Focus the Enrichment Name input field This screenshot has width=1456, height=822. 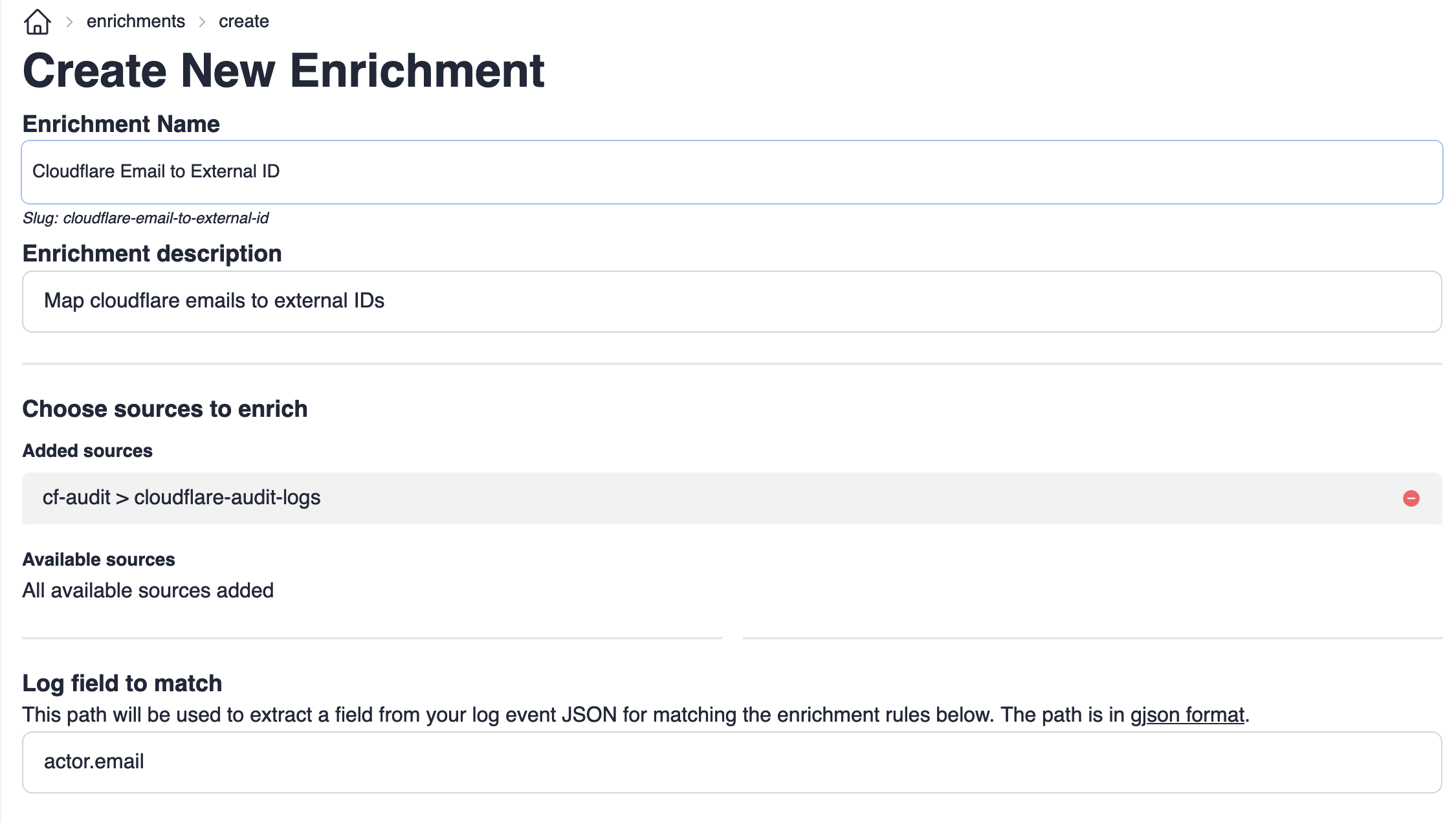pyautogui.click(x=731, y=172)
